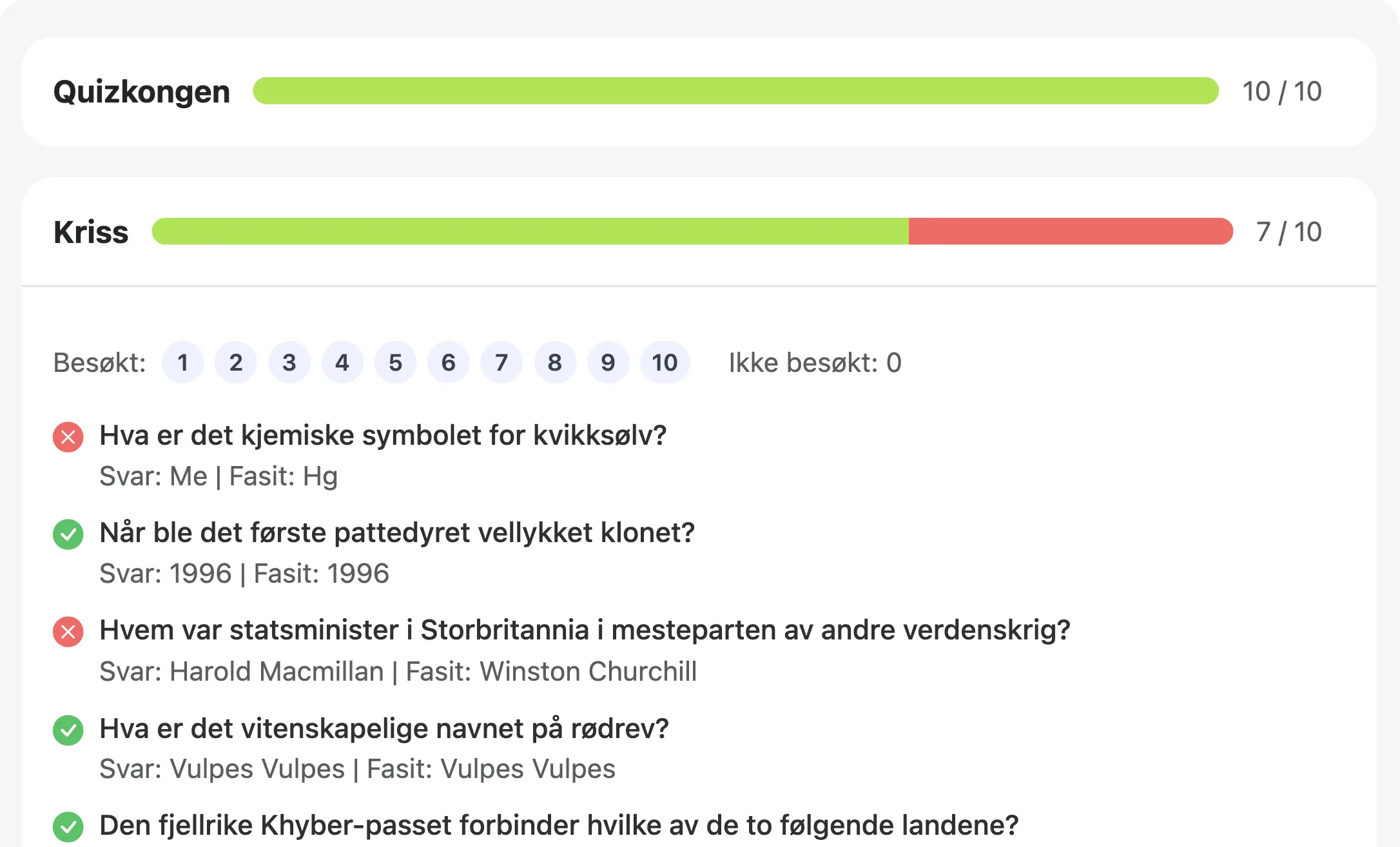This screenshot has height=847, width=1400.
Task: Open question badge 8 details
Action: coord(554,362)
